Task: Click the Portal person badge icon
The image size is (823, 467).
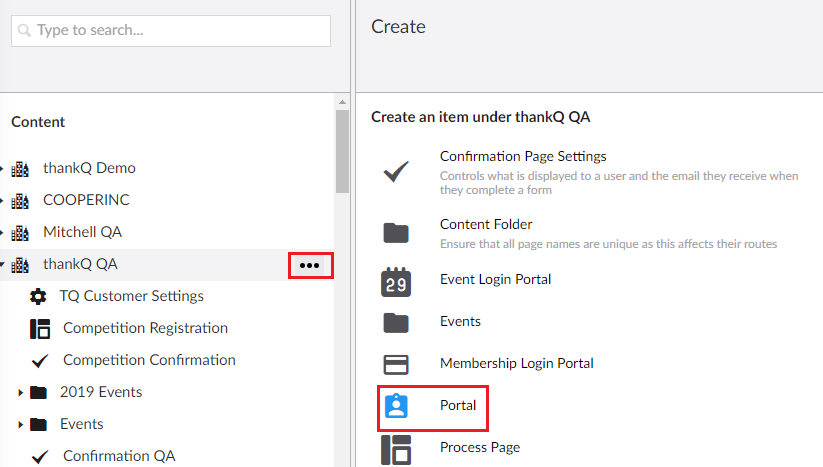Action: point(396,406)
